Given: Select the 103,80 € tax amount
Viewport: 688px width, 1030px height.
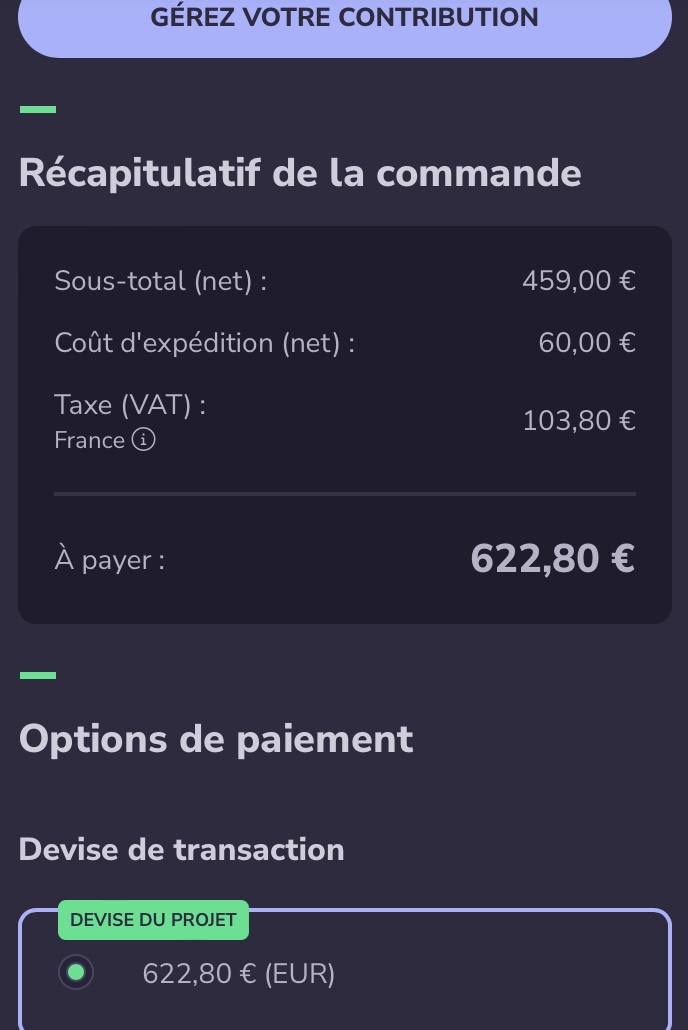Looking at the screenshot, I should click(579, 421).
